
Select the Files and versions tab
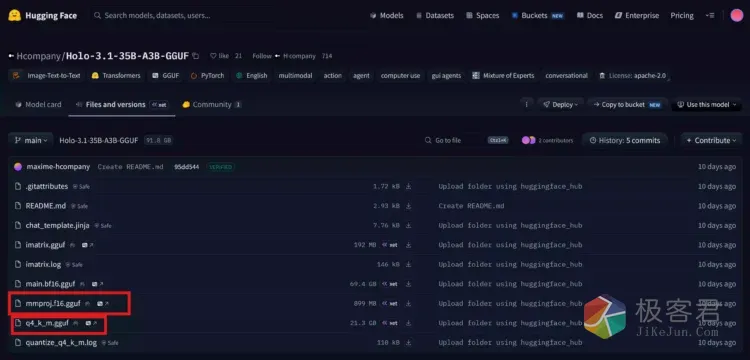click(121, 104)
